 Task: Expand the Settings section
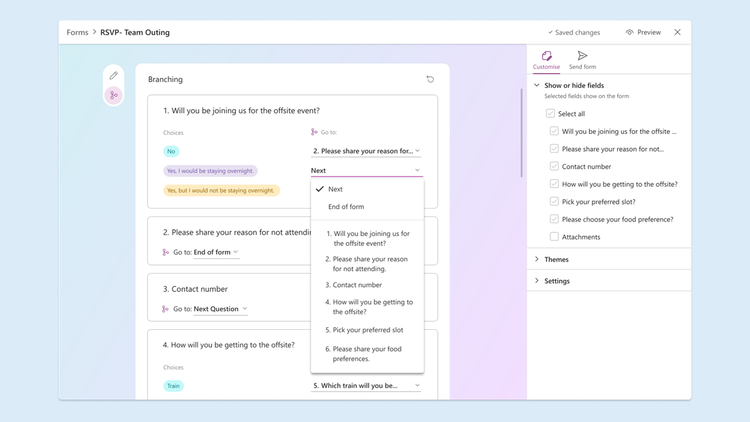[x=537, y=281]
